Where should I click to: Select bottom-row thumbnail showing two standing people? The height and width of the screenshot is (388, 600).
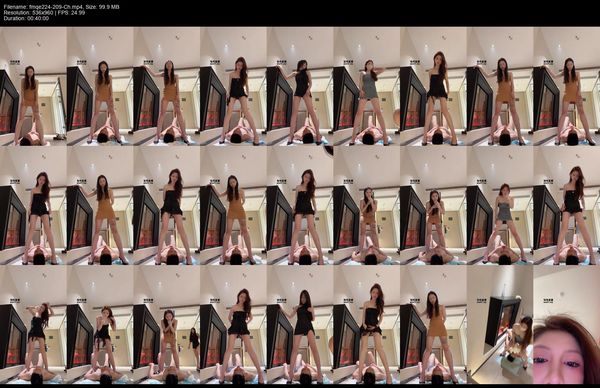pyautogui.click(x=166, y=325)
